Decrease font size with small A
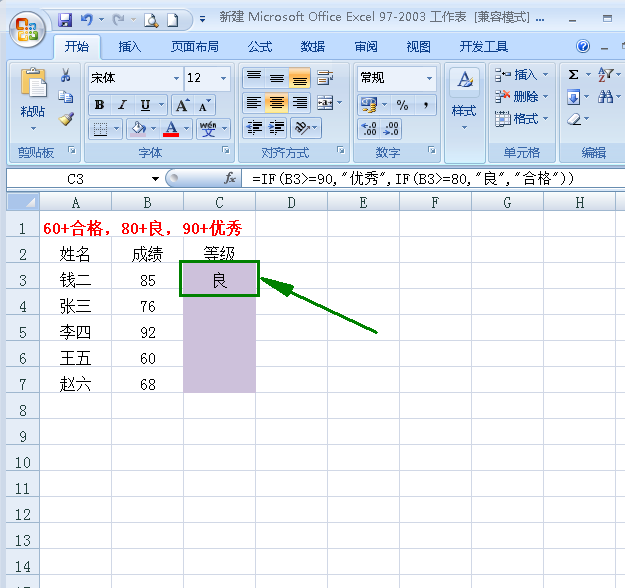The height and width of the screenshot is (588, 625). point(205,106)
